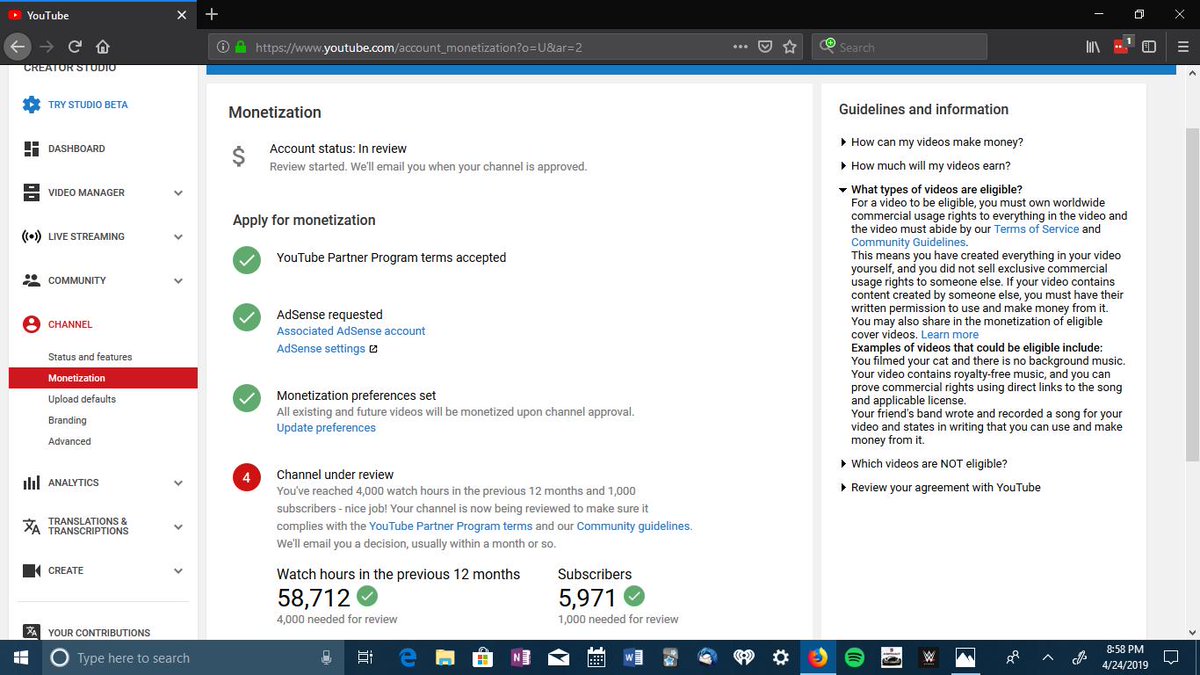Open the AdSense settings link
Screen dimensions: 1200x675
coord(321,349)
